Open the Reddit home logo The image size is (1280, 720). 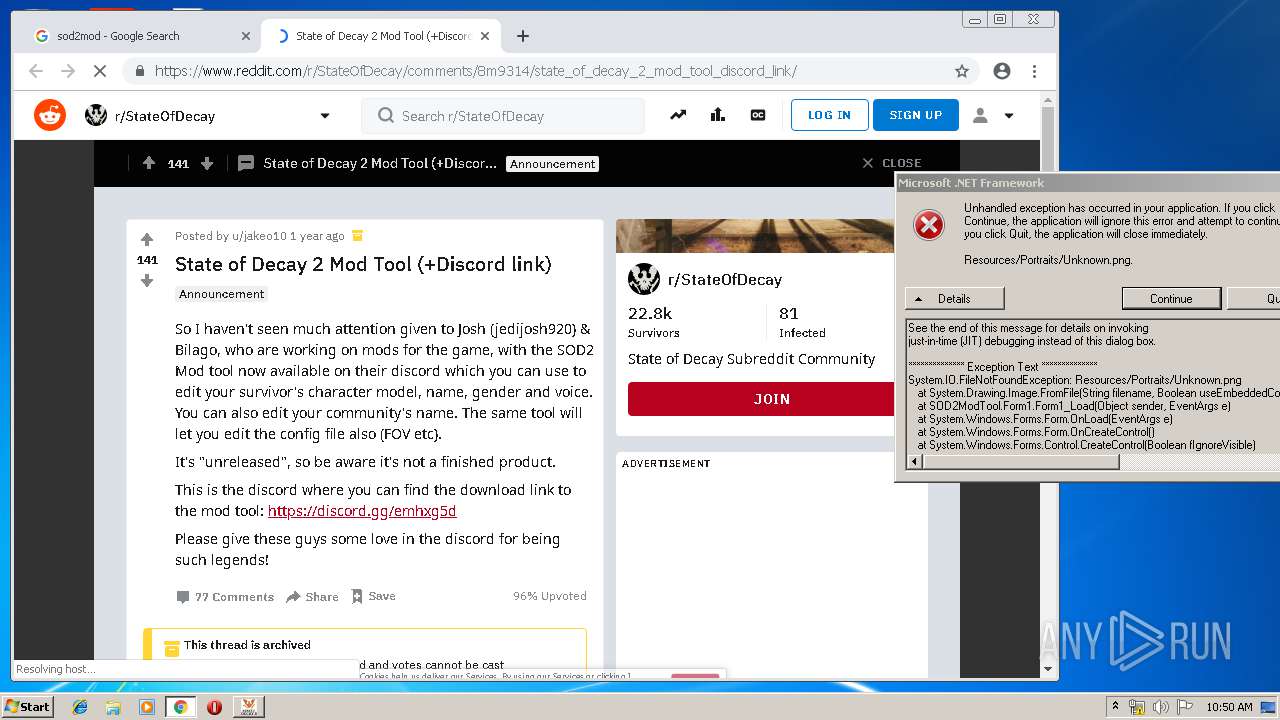click(x=49, y=115)
